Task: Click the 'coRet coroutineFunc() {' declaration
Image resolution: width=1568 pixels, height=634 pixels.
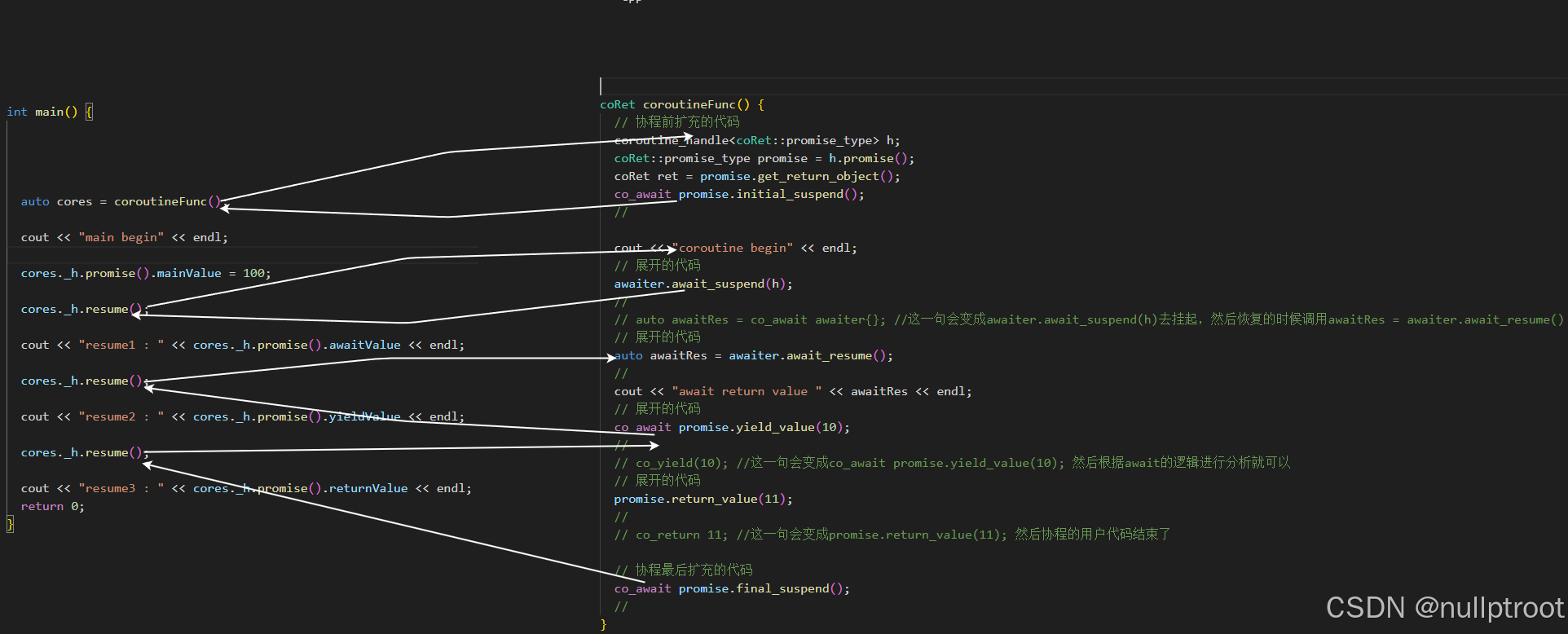Action: (682, 104)
